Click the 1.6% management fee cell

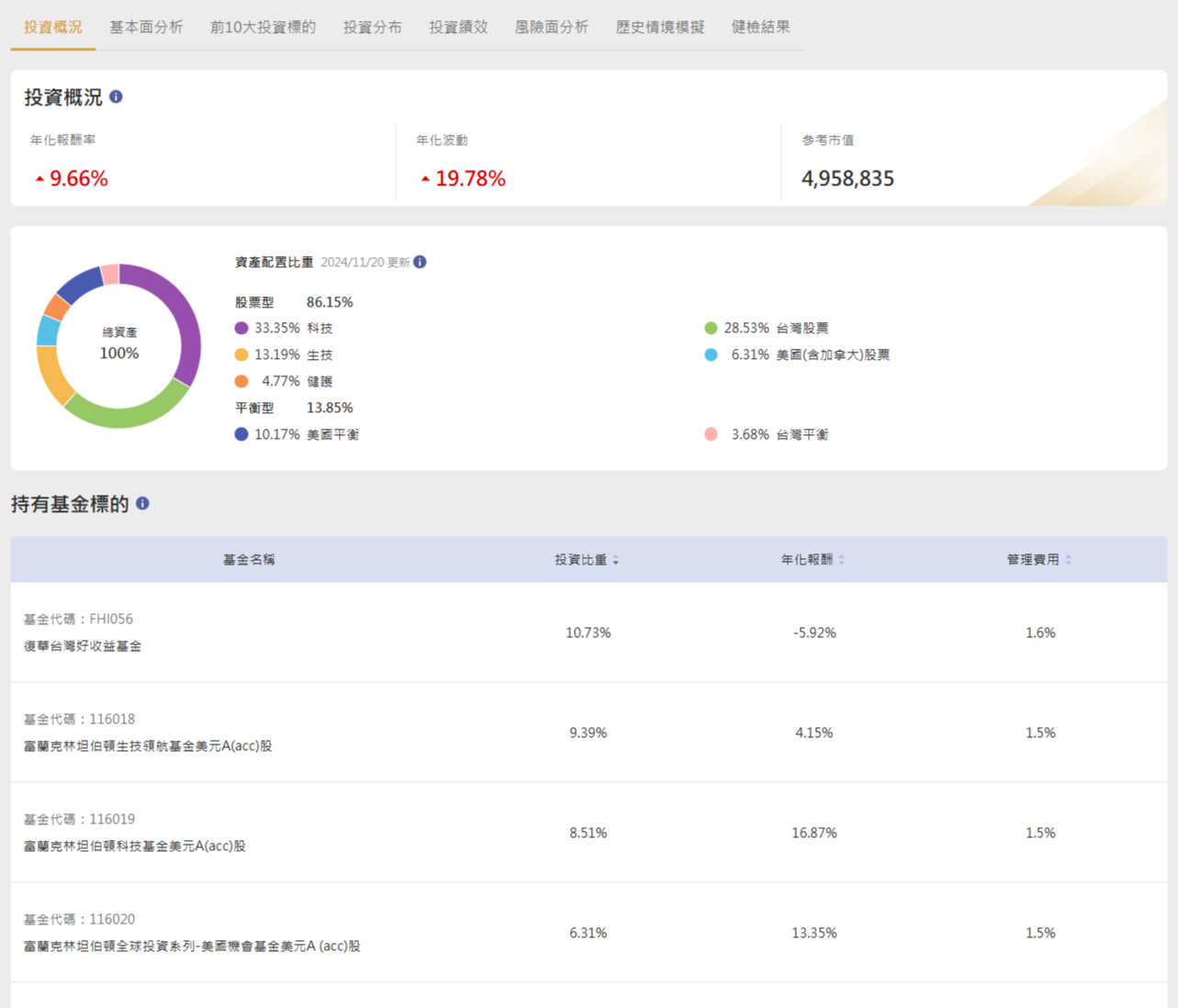pyautogui.click(x=1040, y=633)
